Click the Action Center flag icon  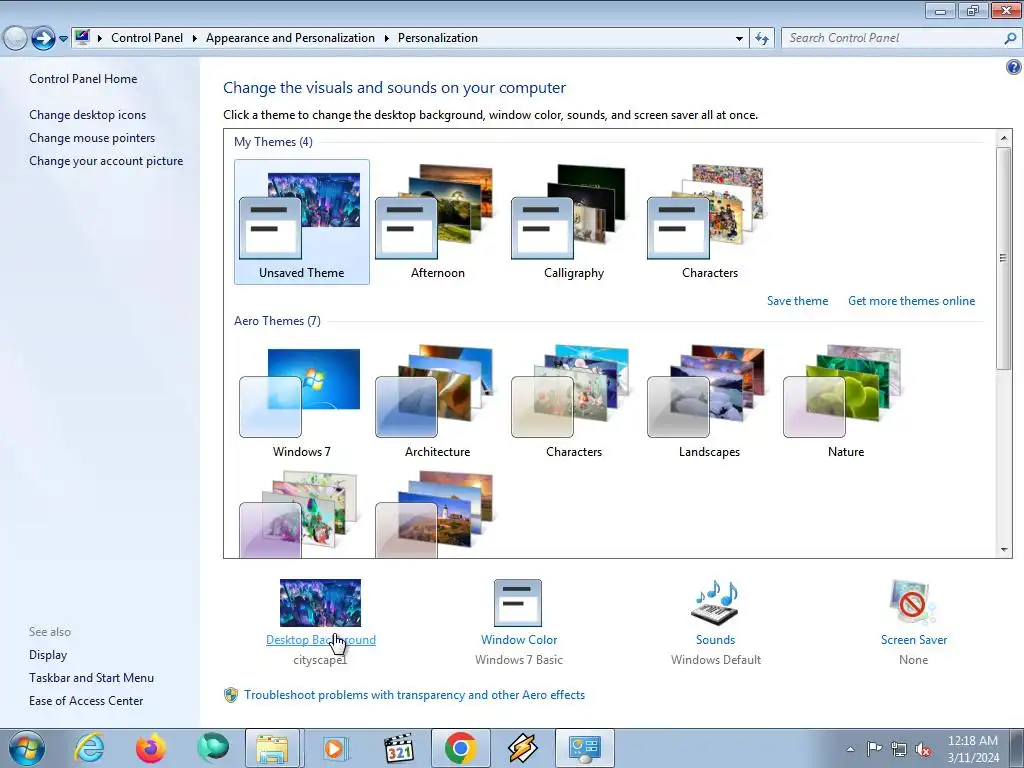click(874, 749)
